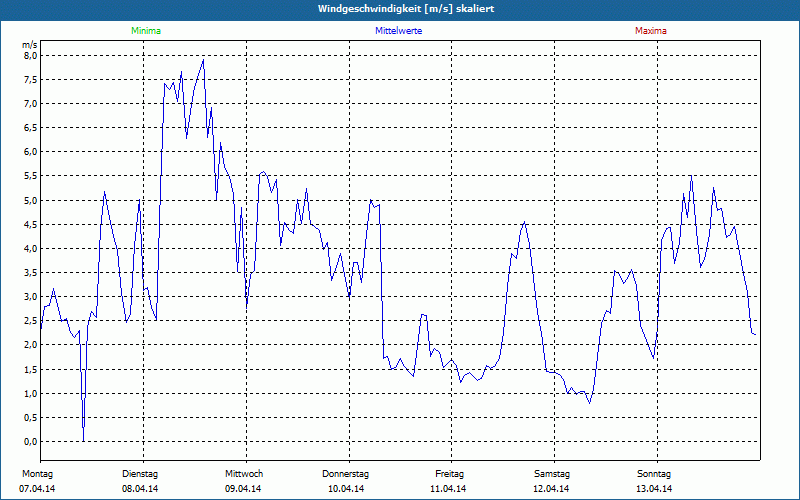Click the 'm/s' unit label
The height and width of the screenshot is (500, 800).
(30, 45)
